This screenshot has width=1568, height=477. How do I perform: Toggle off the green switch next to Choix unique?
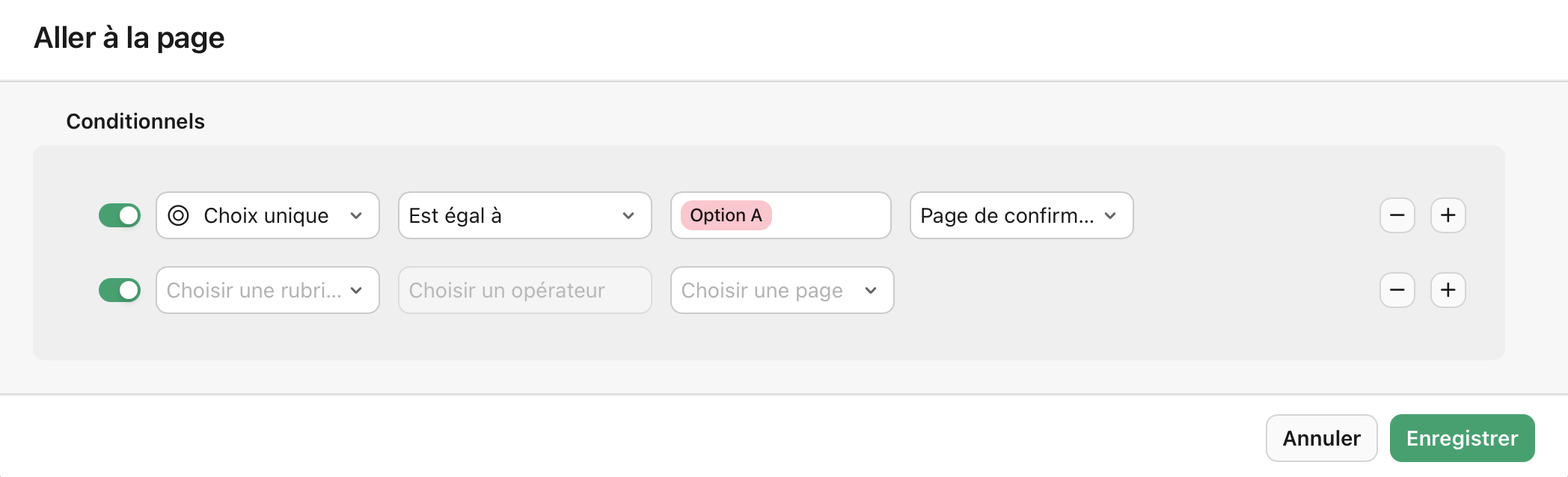click(x=120, y=215)
